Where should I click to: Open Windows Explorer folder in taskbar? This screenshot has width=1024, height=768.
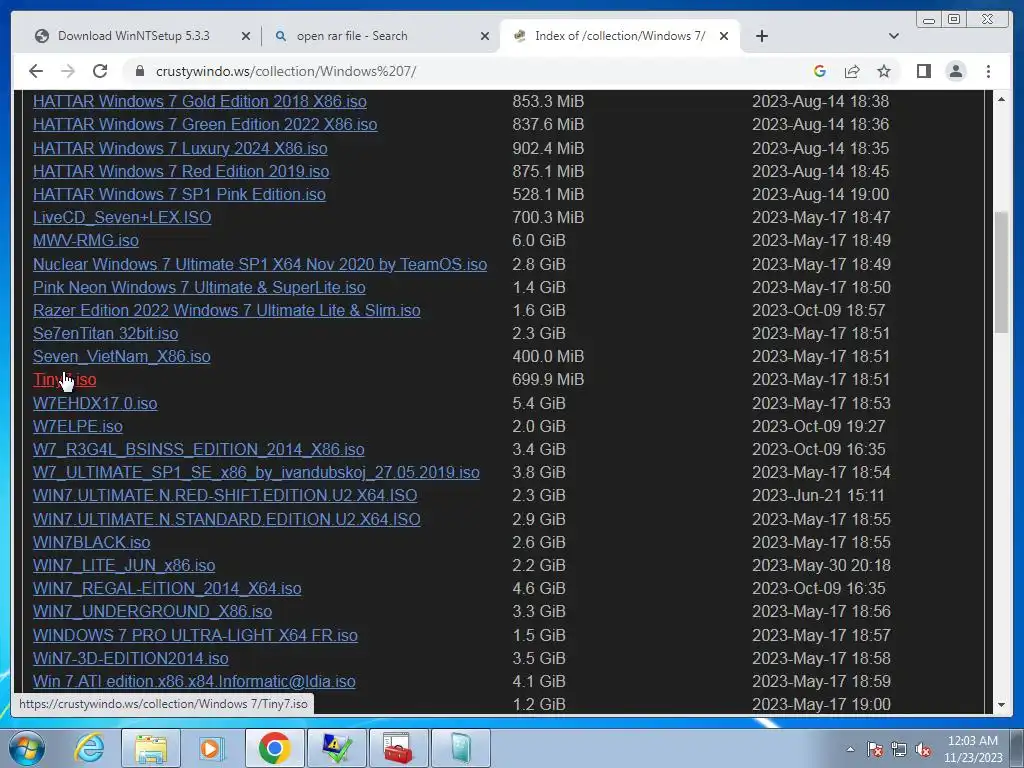[x=151, y=748]
